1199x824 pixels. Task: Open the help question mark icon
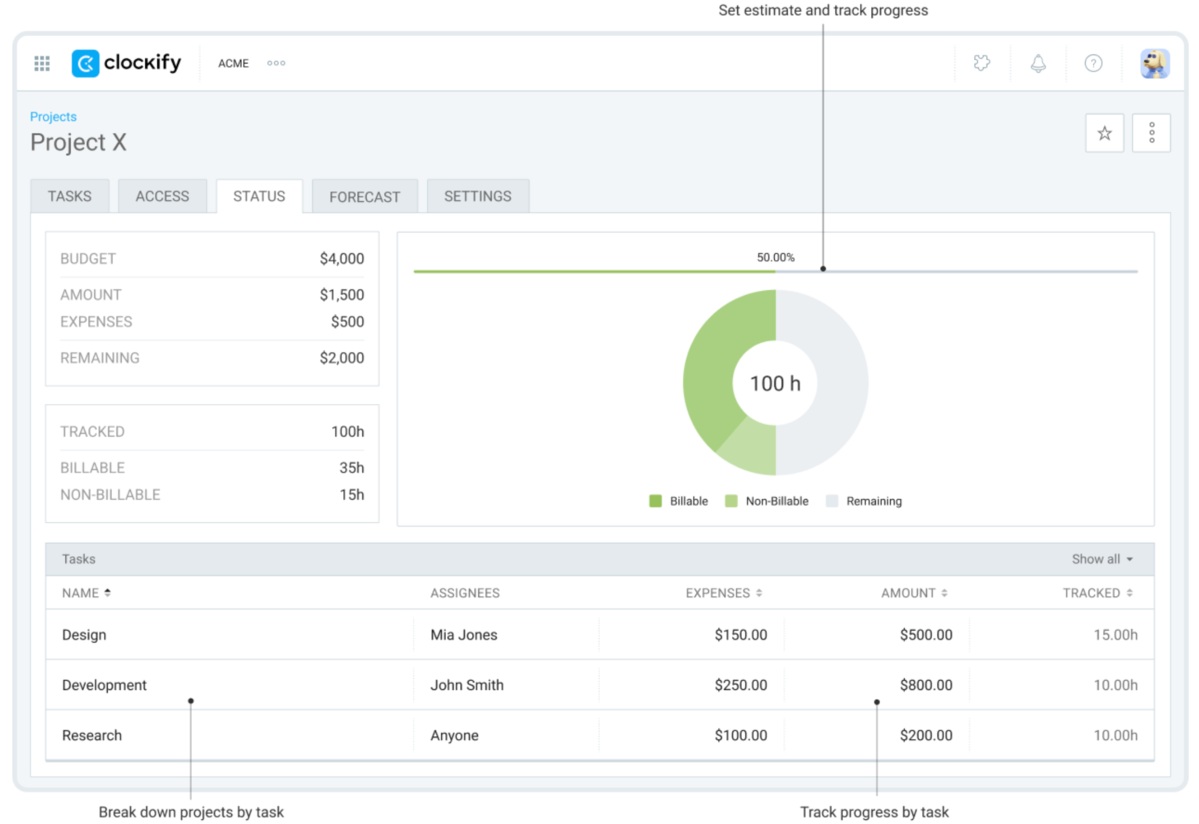[1093, 63]
